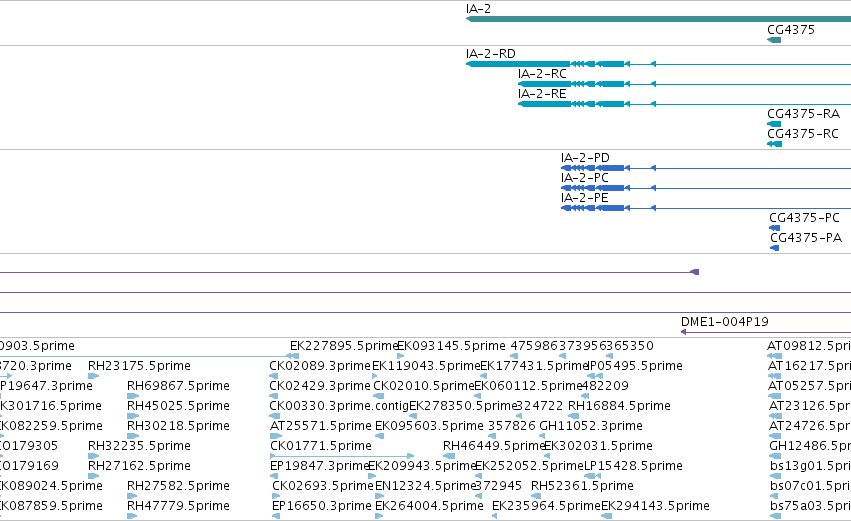
Task: Click the CK02693.5prime EST label
Action: (323, 486)
